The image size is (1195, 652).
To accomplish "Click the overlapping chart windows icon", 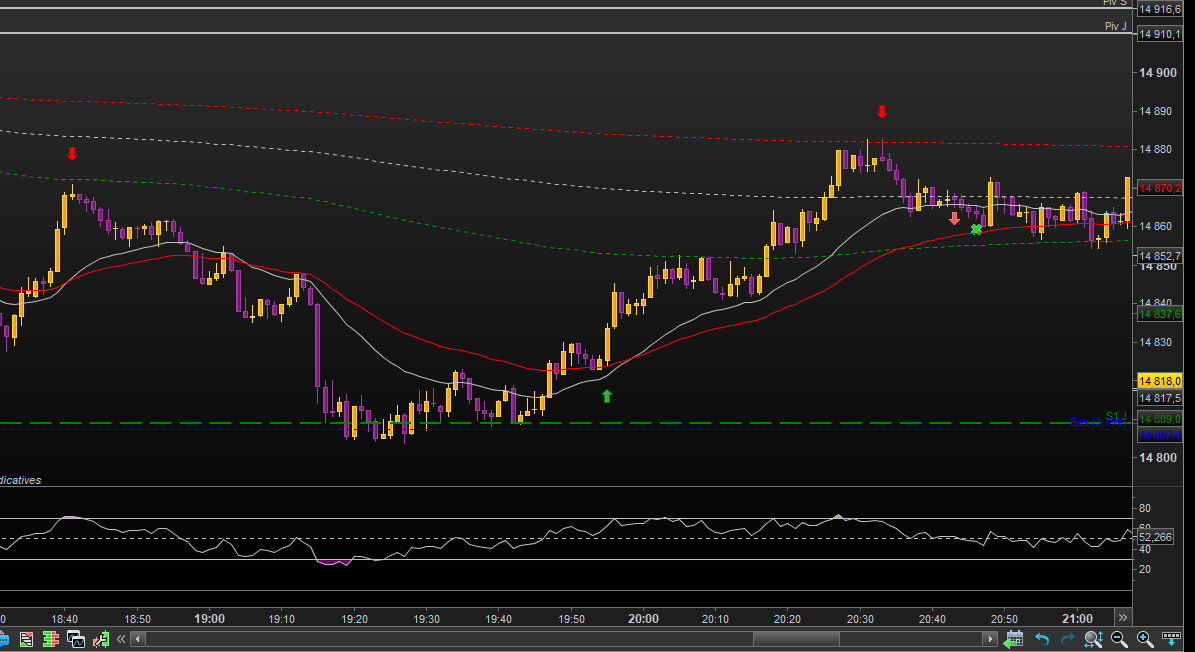I will [x=75, y=639].
